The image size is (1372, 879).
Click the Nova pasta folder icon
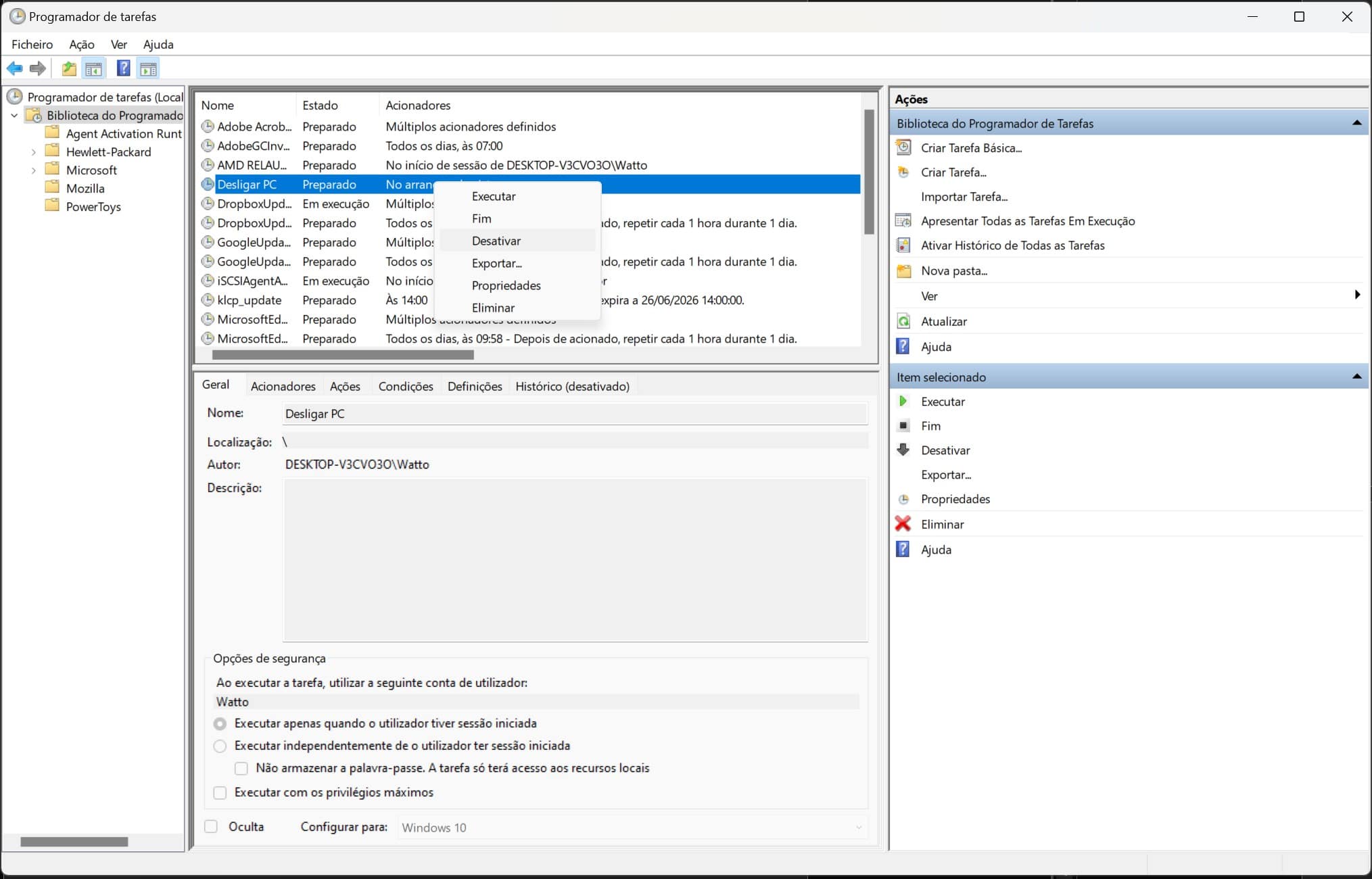903,271
